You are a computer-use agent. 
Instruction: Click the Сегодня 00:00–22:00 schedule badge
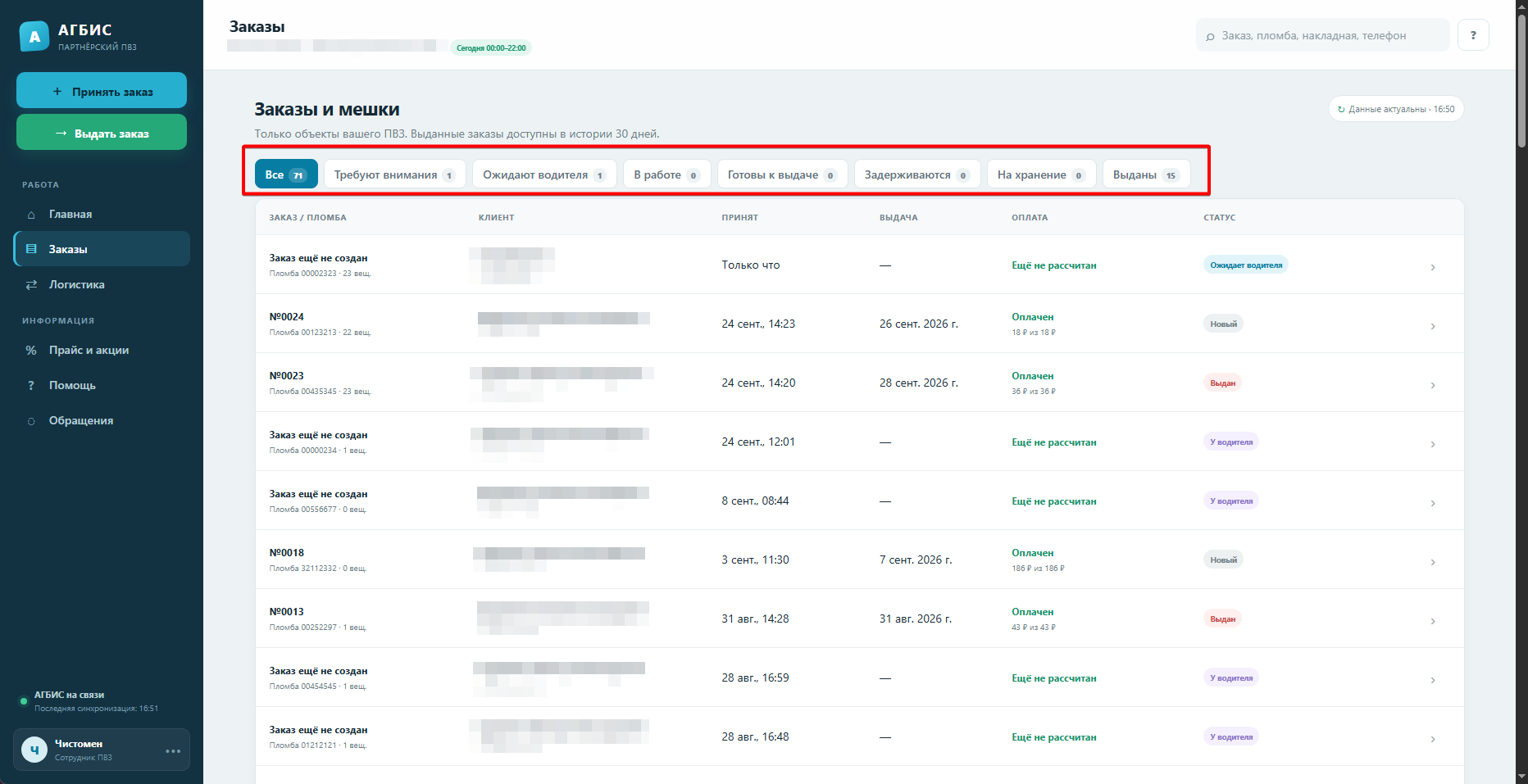[x=491, y=48]
